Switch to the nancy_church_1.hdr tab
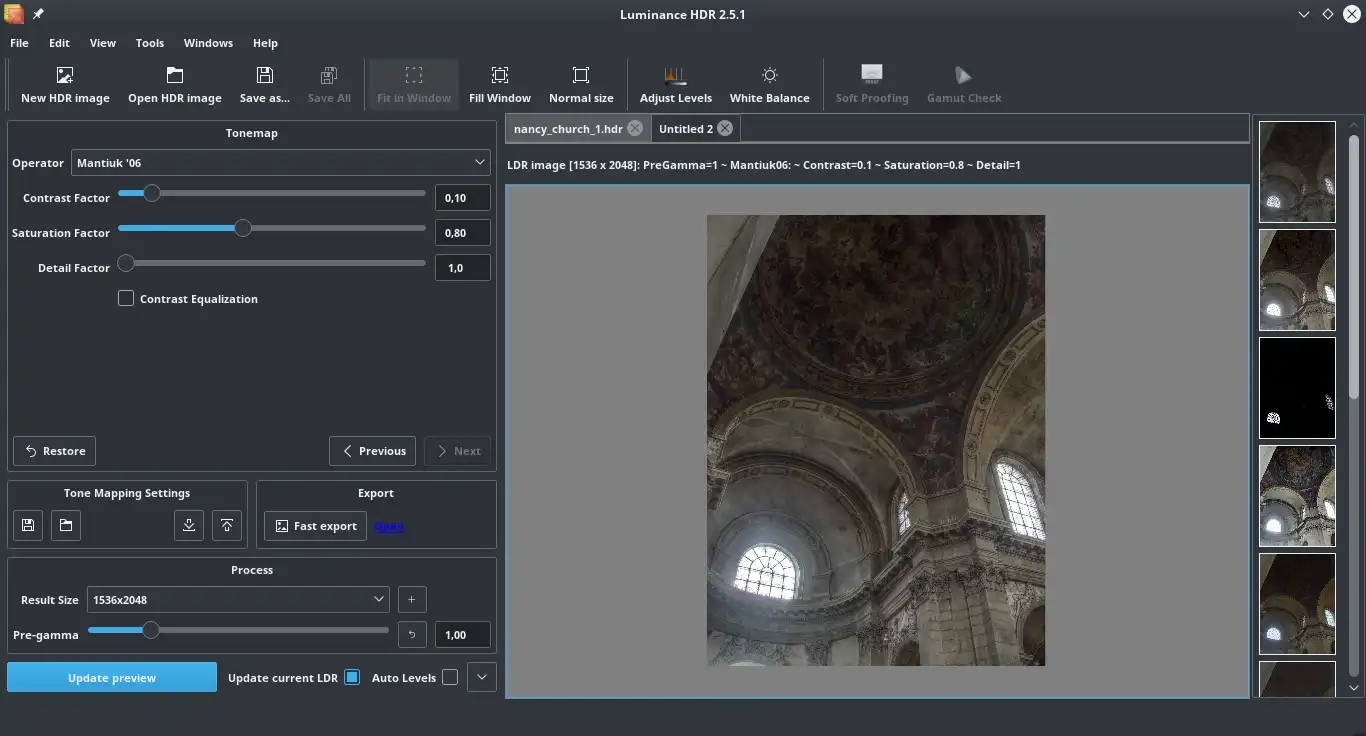Screen dimensions: 1366x736 pyautogui.click(x=567, y=129)
